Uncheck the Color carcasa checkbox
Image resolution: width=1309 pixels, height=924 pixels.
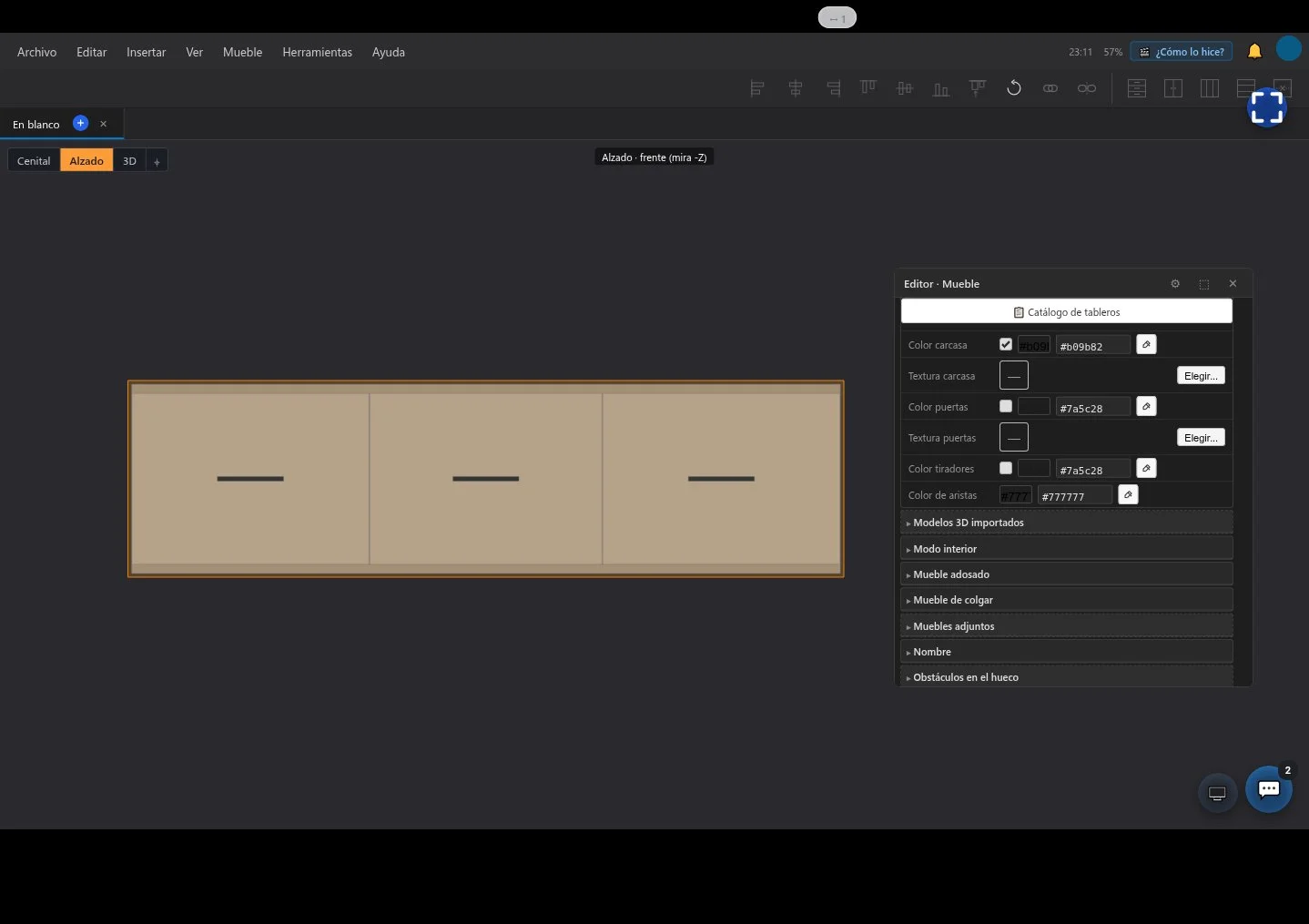click(1006, 344)
